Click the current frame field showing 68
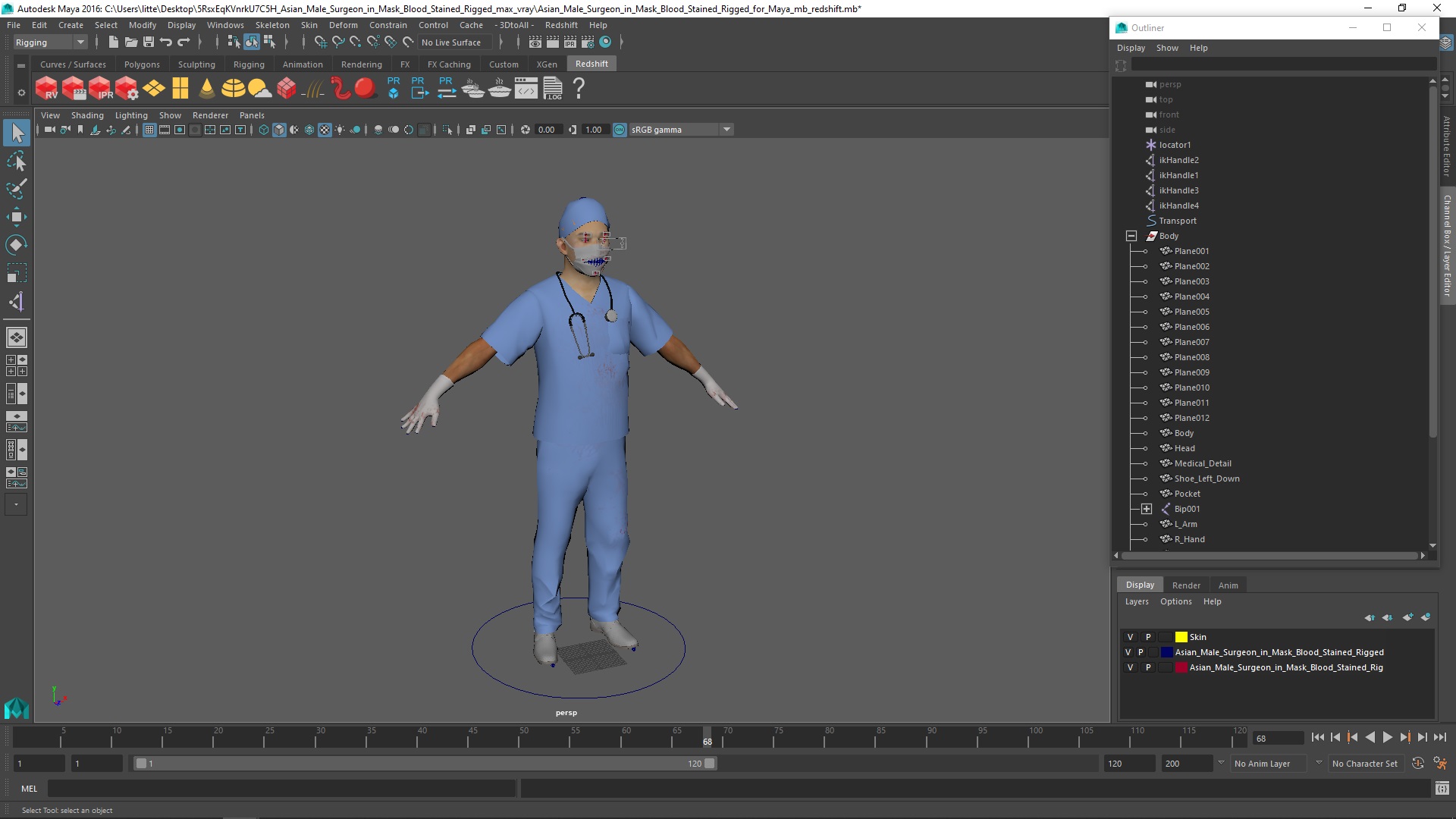The width and height of the screenshot is (1456, 819). tap(1278, 738)
